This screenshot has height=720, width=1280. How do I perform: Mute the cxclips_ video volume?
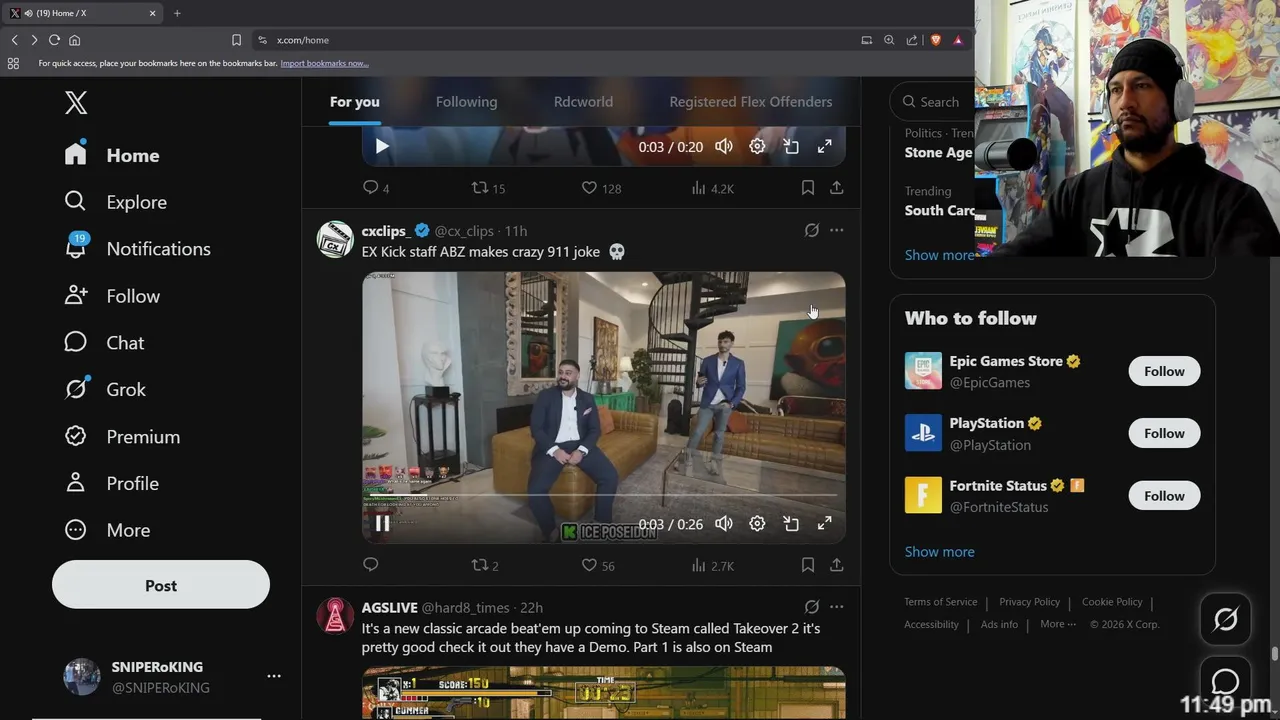coord(724,523)
